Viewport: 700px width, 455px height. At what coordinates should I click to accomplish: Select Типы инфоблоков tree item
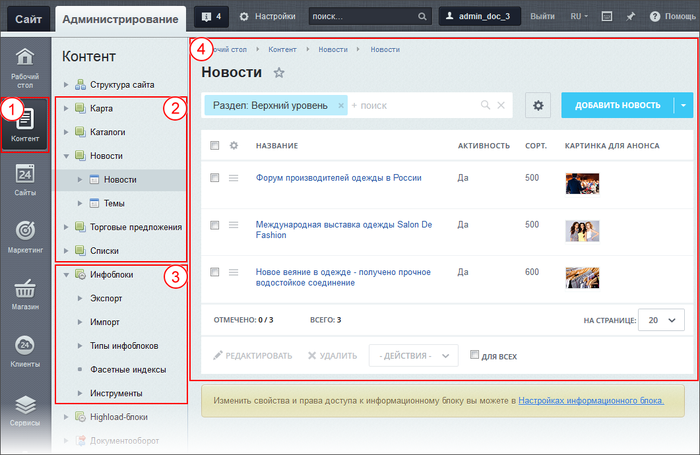click(x=124, y=346)
